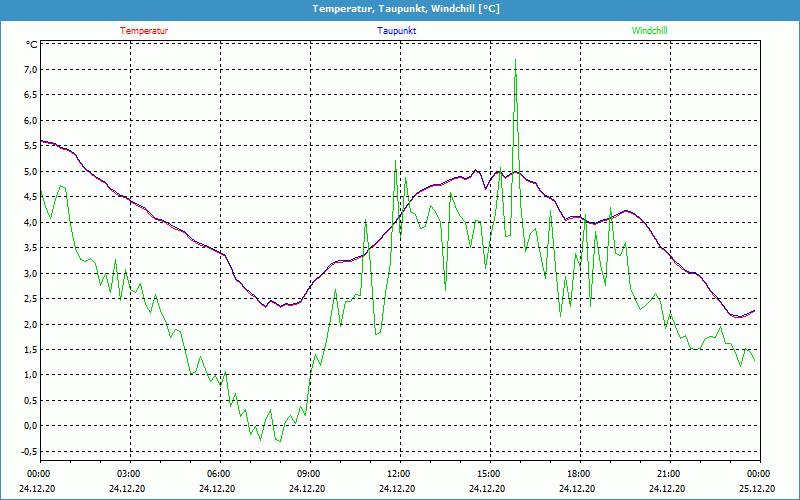Click the blue Taupunkt legend label

(396, 31)
